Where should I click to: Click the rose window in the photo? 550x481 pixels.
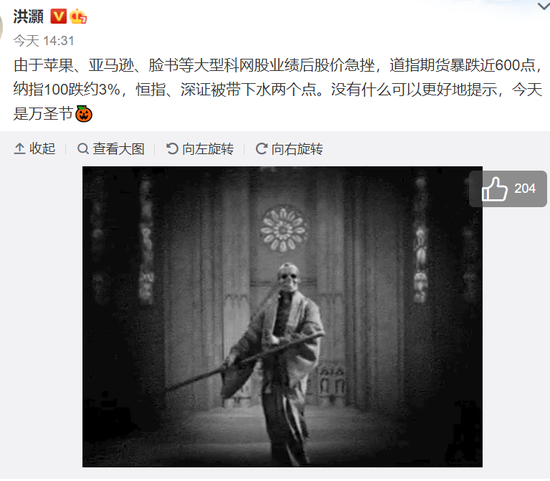click(x=283, y=229)
